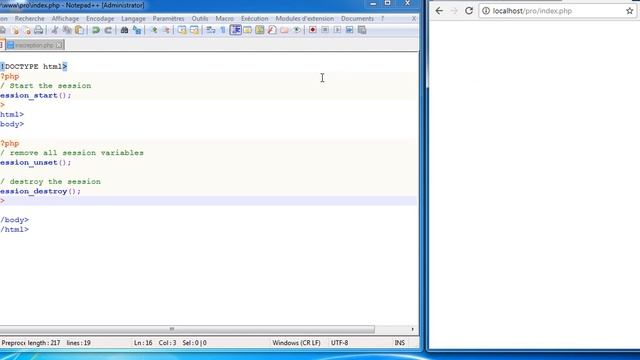Click the "session_start();" code line
The image size is (640, 360).
(36, 96)
